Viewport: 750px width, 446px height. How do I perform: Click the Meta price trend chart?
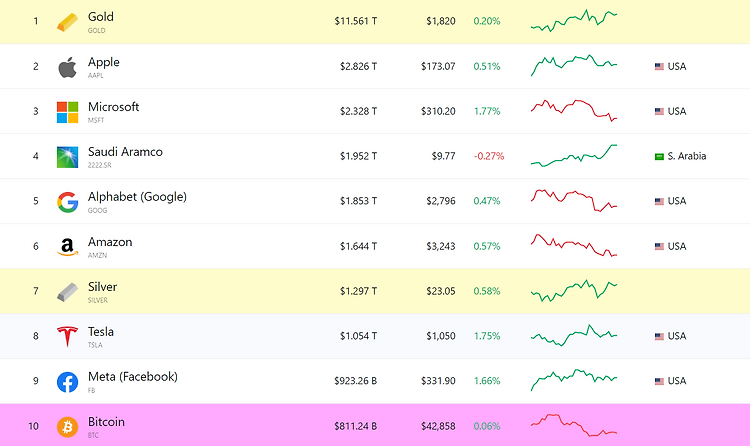574,380
